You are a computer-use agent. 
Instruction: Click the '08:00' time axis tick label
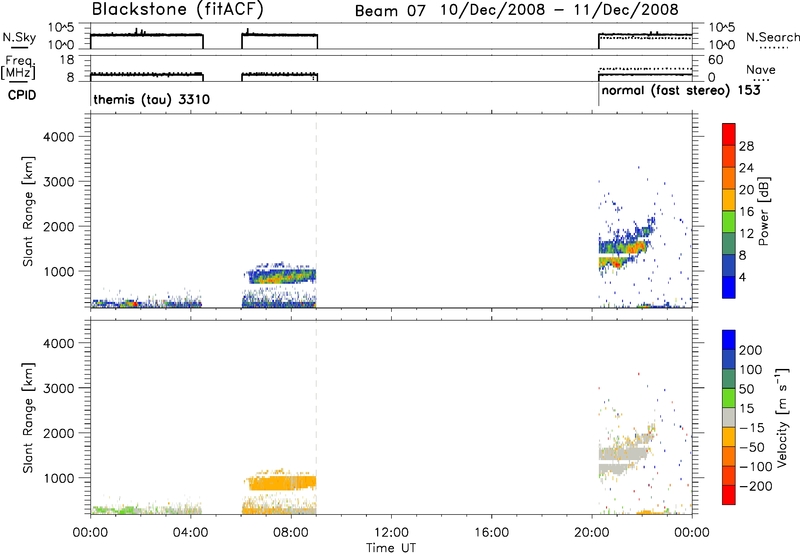[x=291, y=533]
